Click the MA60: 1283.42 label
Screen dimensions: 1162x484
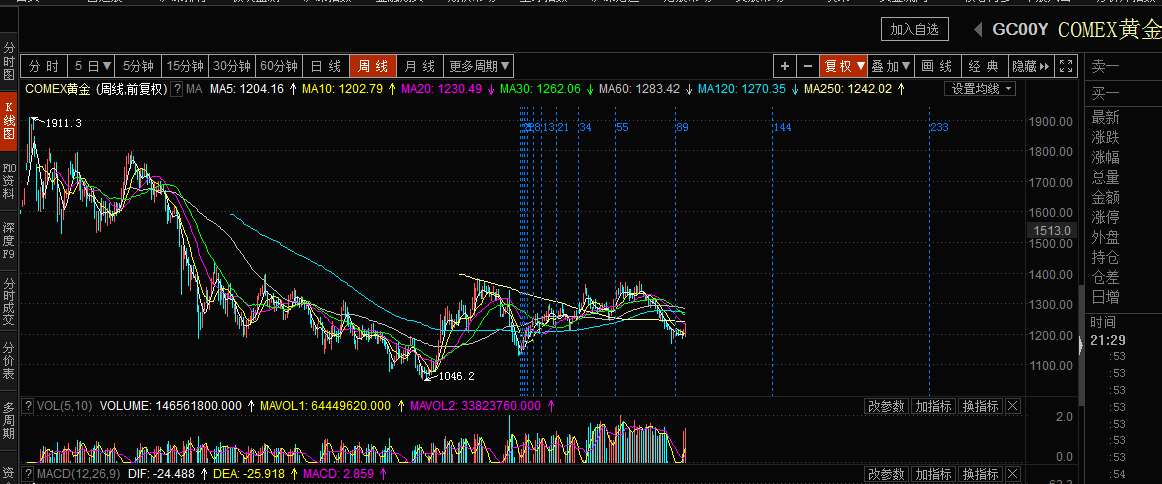pyautogui.click(x=640, y=89)
